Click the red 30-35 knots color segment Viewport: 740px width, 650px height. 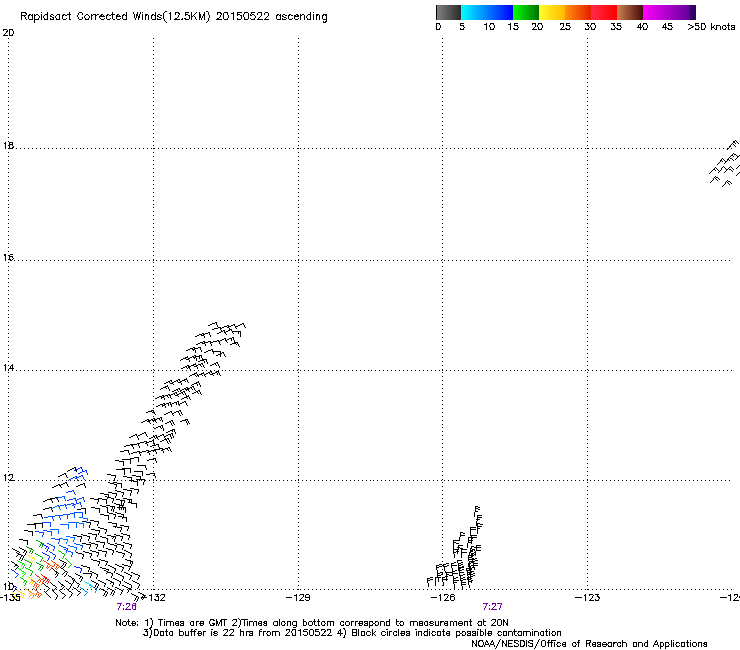pyautogui.click(x=604, y=12)
